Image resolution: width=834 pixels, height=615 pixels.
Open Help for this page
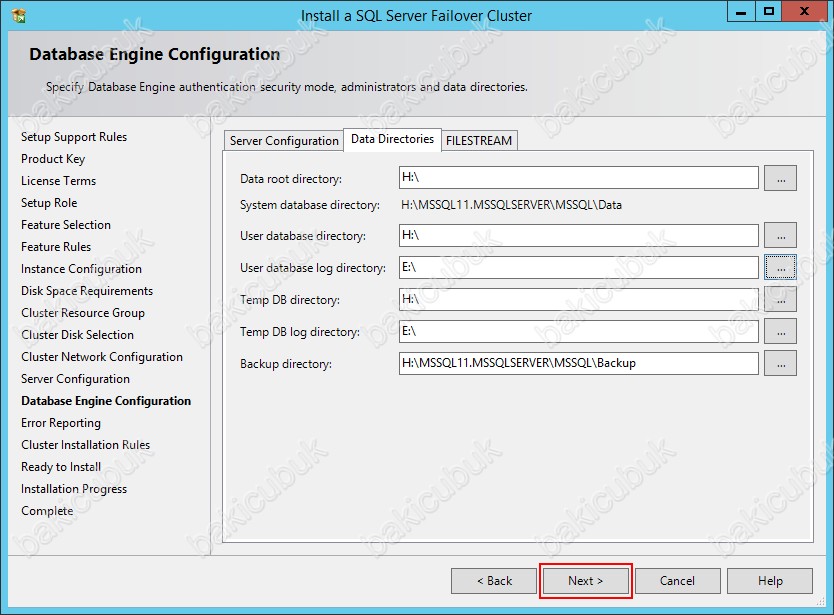pos(770,581)
